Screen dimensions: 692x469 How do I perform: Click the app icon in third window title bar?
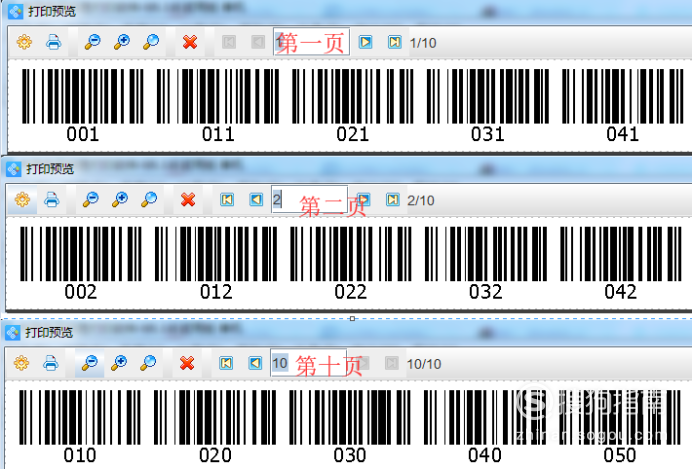pos(13,332)
